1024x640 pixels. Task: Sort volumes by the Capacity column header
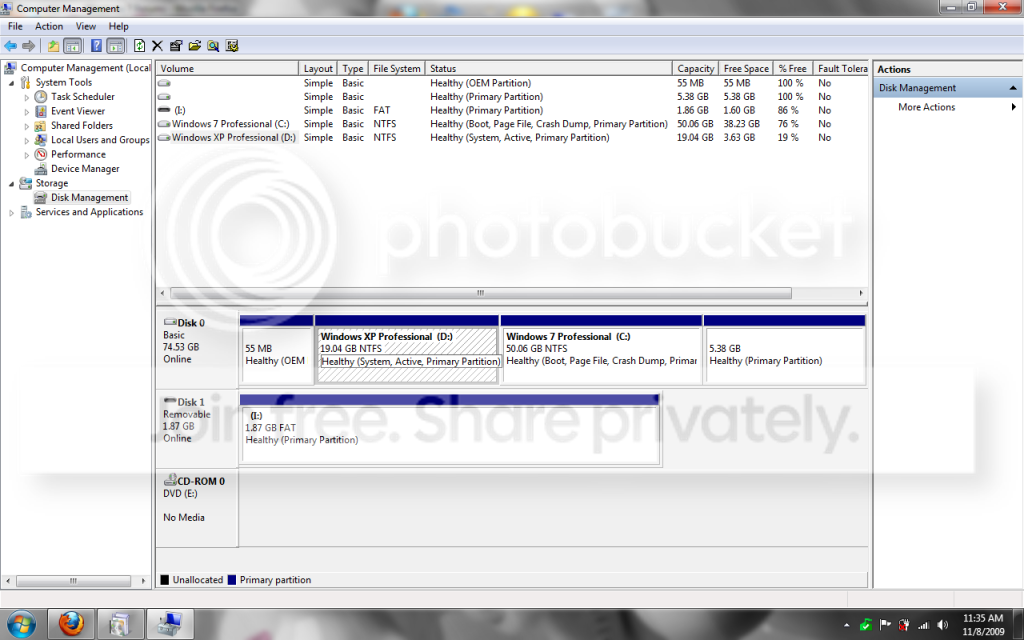[696, 69]
